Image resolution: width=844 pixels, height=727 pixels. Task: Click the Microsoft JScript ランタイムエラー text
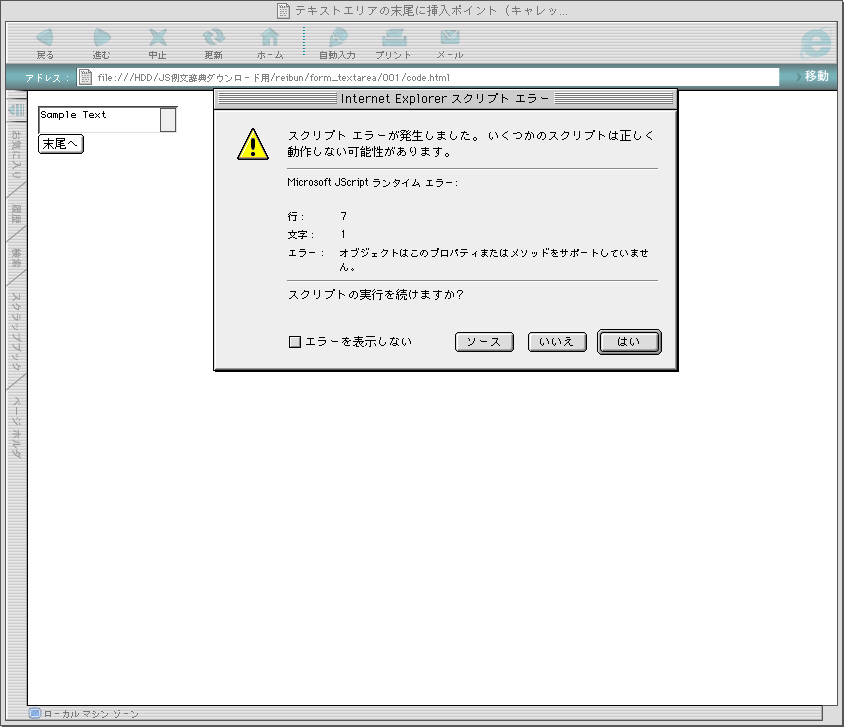372,182
